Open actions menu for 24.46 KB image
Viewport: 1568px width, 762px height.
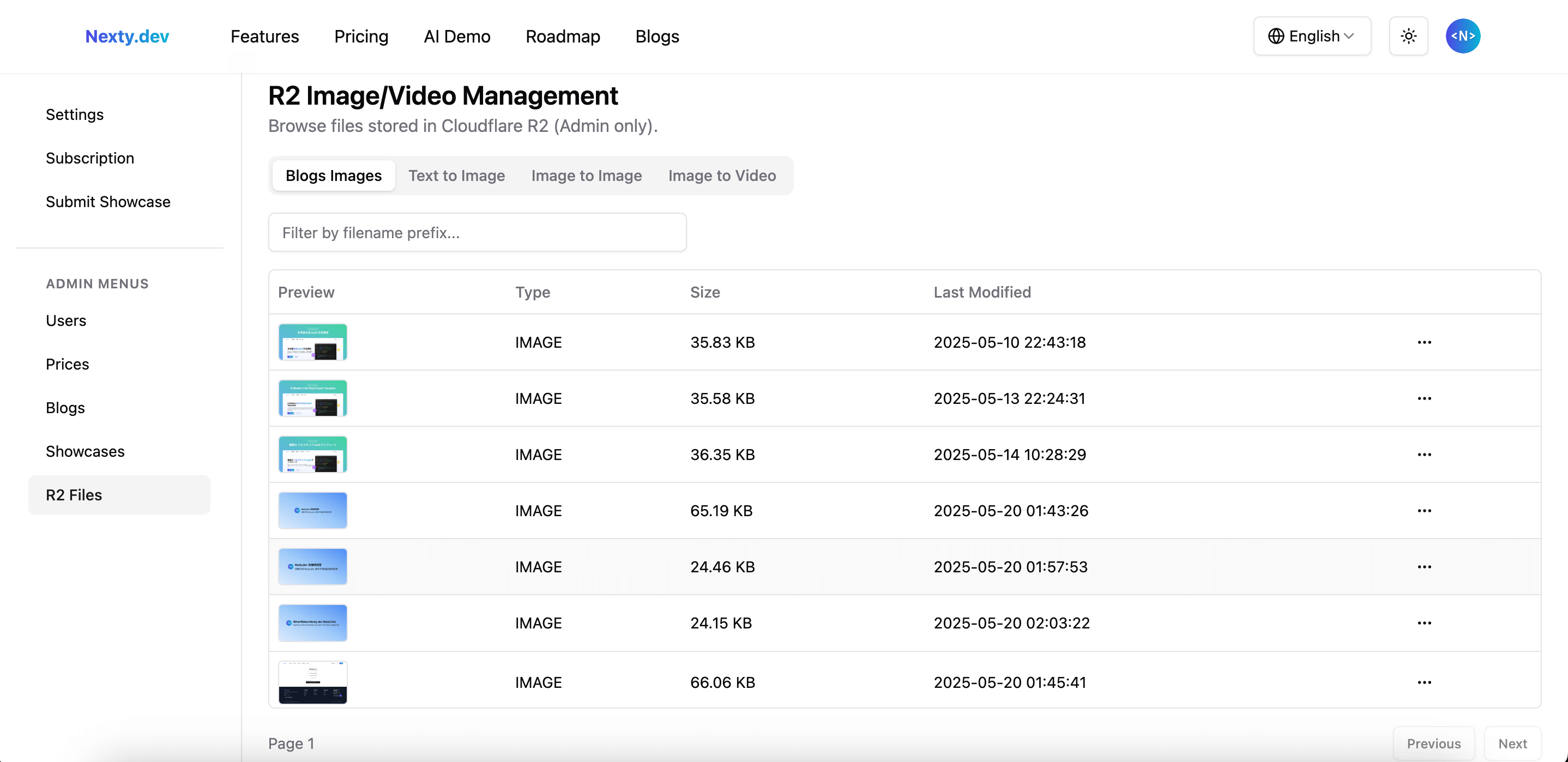point(1424,567)
